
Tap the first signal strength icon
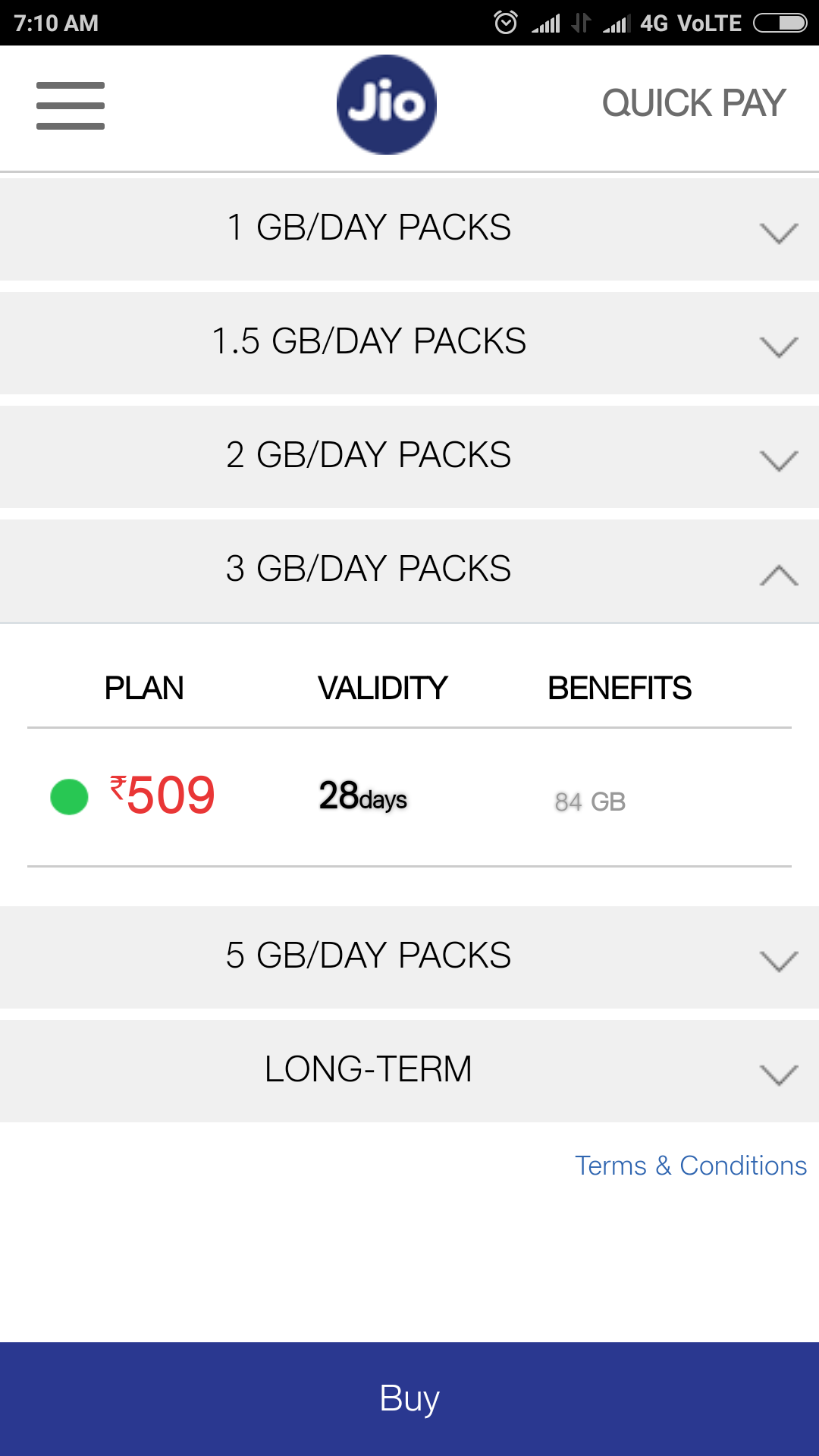546,24
